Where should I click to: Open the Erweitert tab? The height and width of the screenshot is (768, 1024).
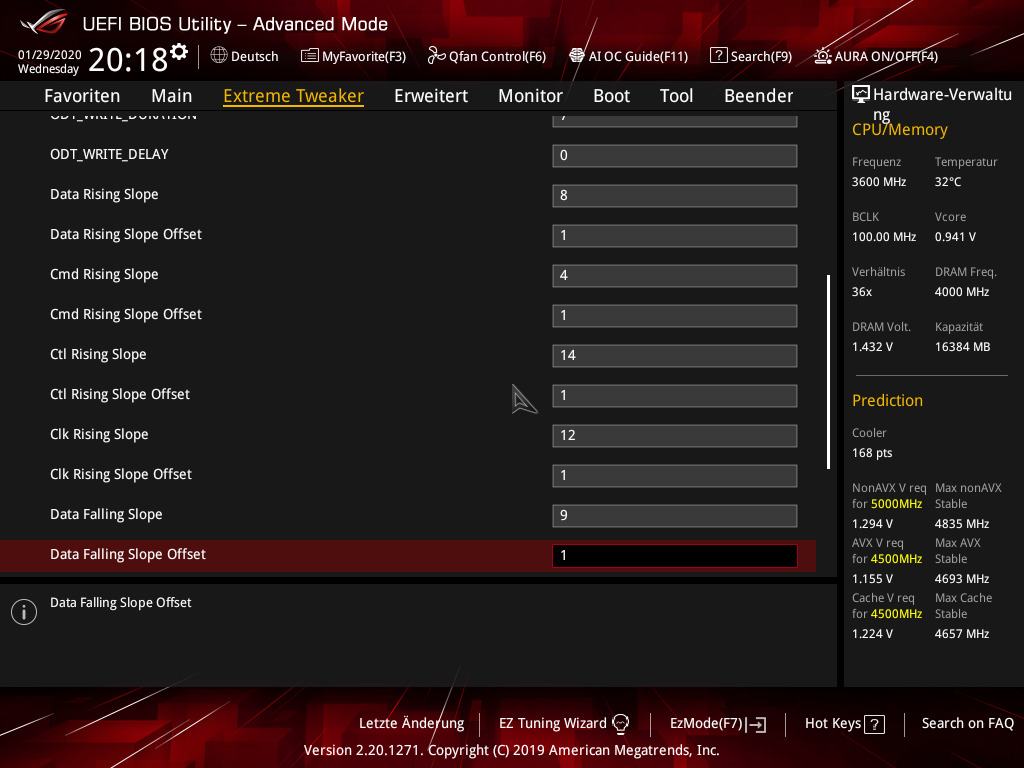[431, 96]
